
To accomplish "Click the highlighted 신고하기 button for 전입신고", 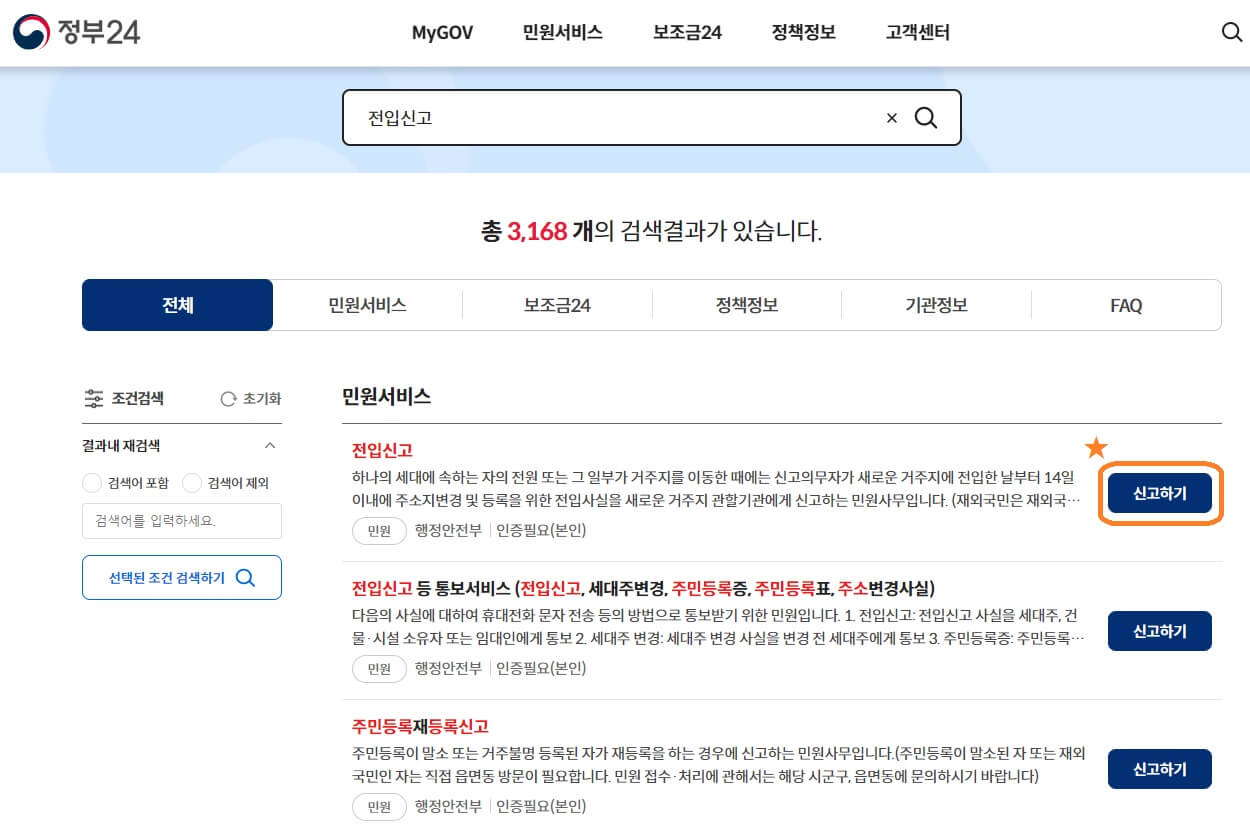I will point(1159,493).
